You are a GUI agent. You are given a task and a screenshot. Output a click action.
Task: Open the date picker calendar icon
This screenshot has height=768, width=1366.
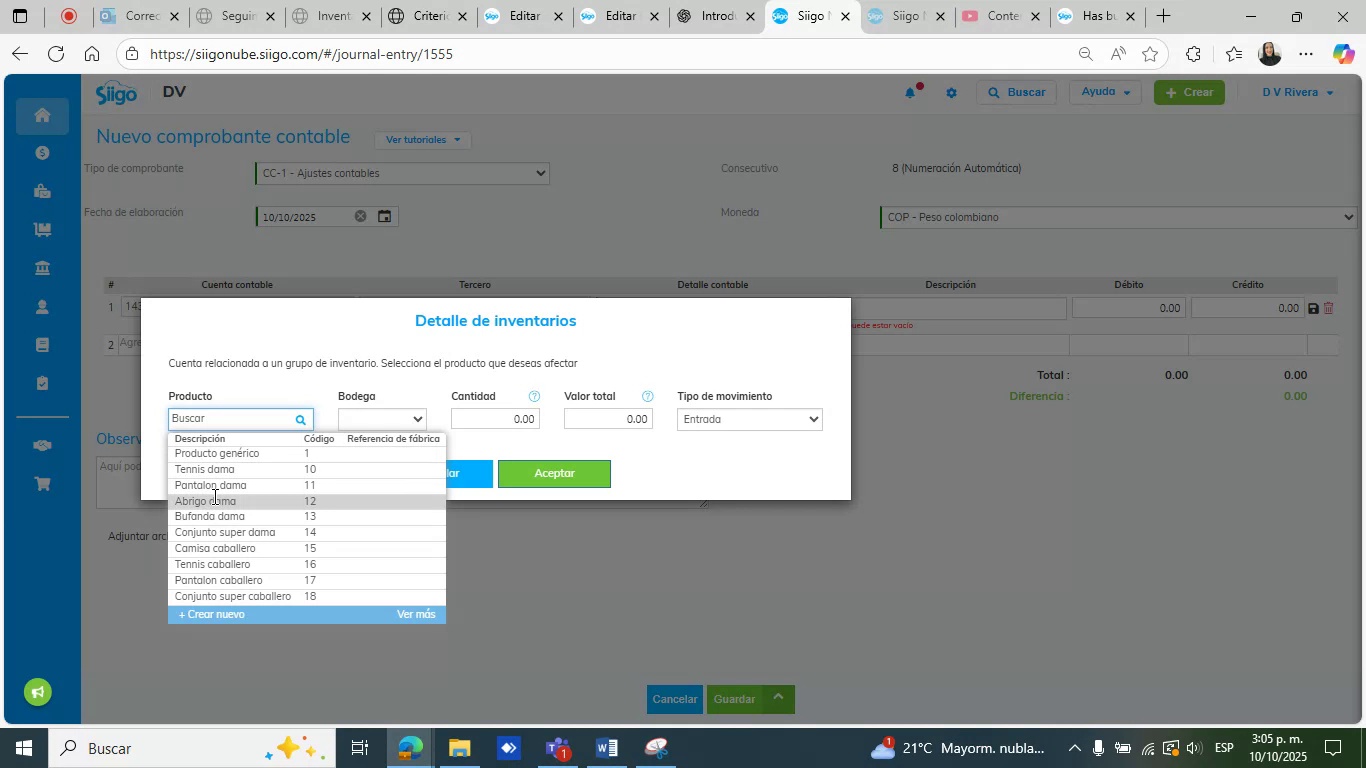[x=384, y=216]
